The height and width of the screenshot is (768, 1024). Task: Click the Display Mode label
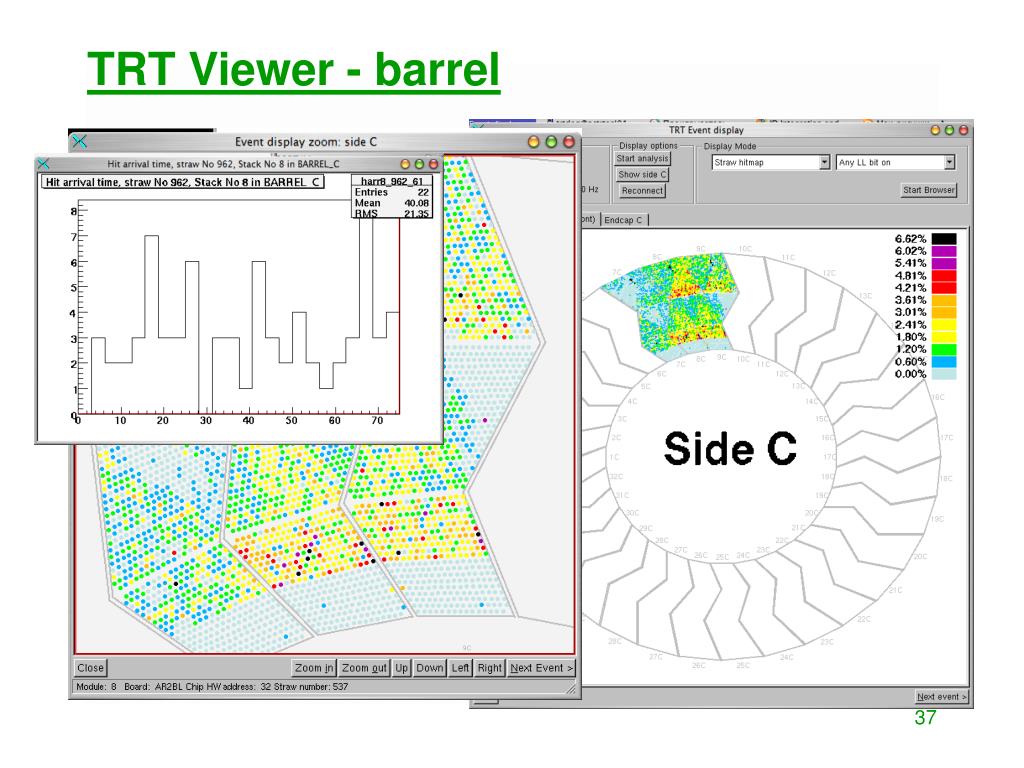tap(729, 146)
